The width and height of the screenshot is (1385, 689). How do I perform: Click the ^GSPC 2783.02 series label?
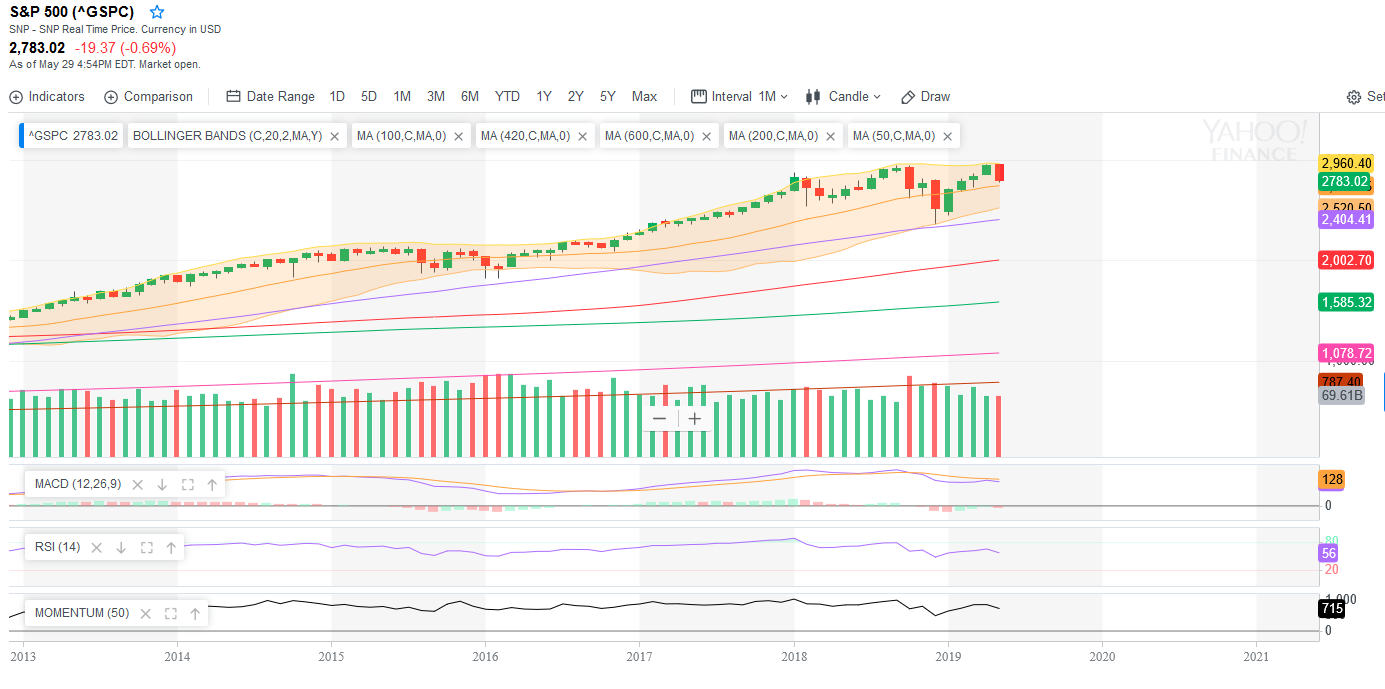click(x=73, y=136)
